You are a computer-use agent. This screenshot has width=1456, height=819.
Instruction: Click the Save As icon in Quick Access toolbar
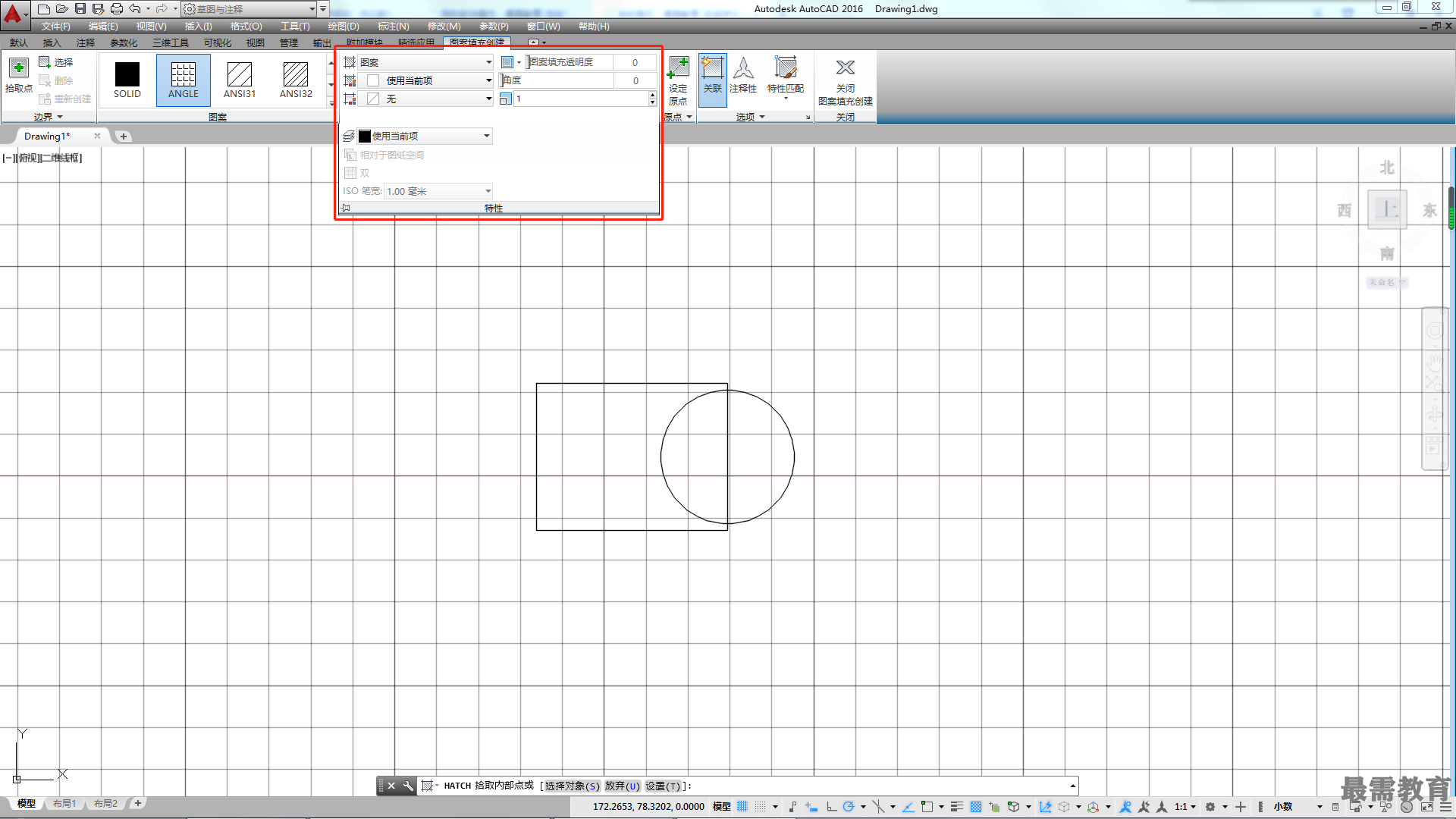pos(98,9)
